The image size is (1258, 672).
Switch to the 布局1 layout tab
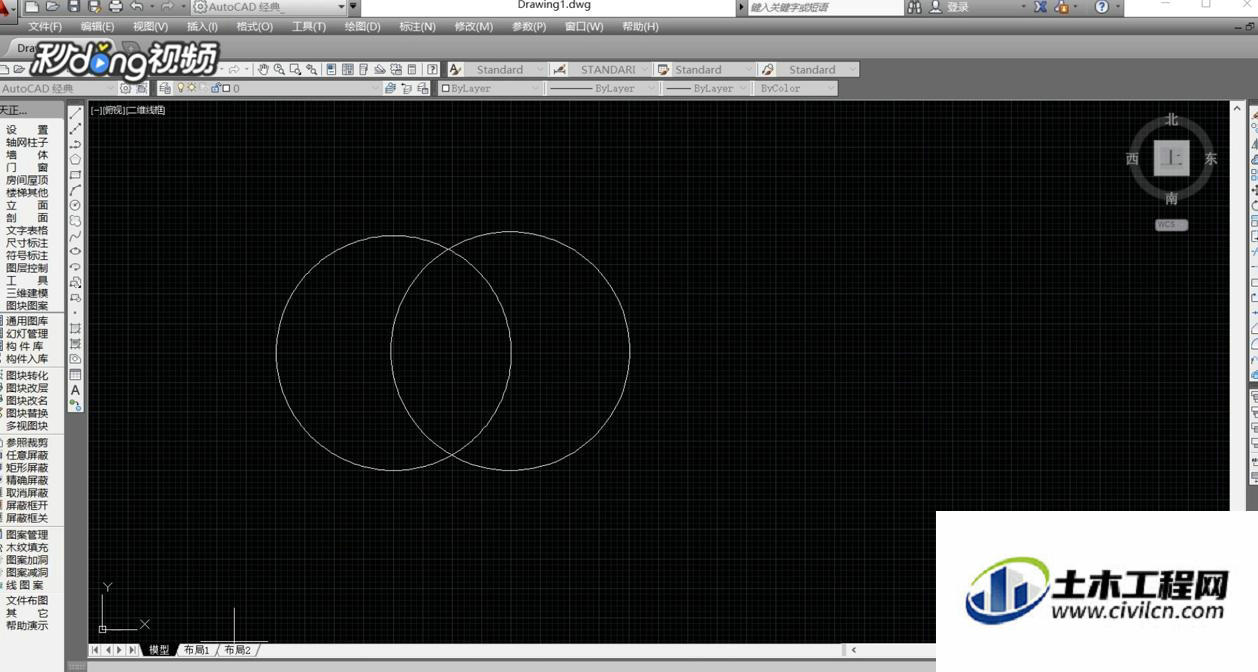[x=196, y=650]
